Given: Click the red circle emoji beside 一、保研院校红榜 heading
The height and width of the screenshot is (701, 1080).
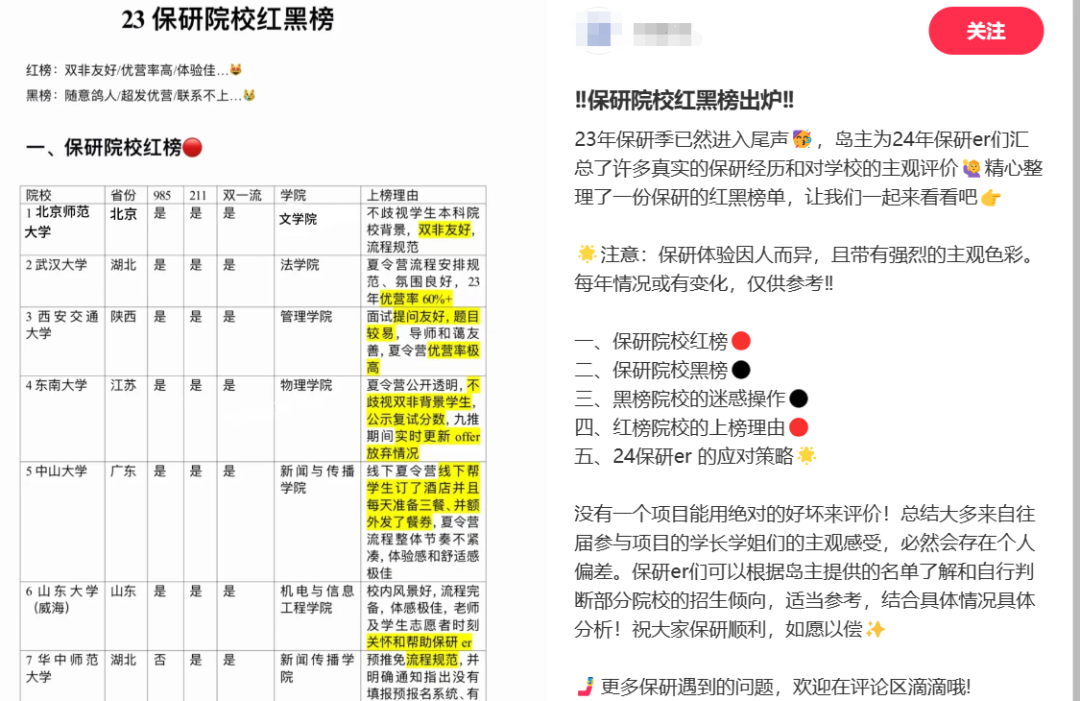Looking at the screenshot, I should 192,147.
